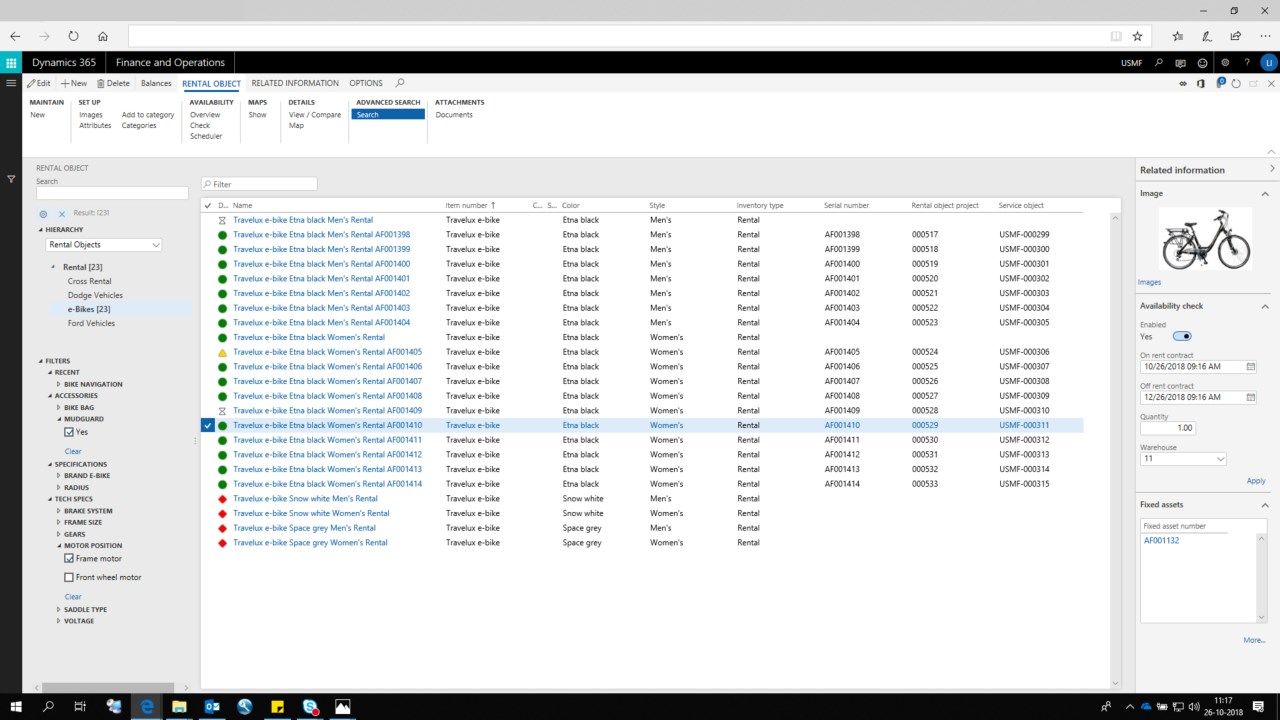The image size is (1280, 720).
Task: Check the Front wheel motor checkbox
Action: [69, 577]
